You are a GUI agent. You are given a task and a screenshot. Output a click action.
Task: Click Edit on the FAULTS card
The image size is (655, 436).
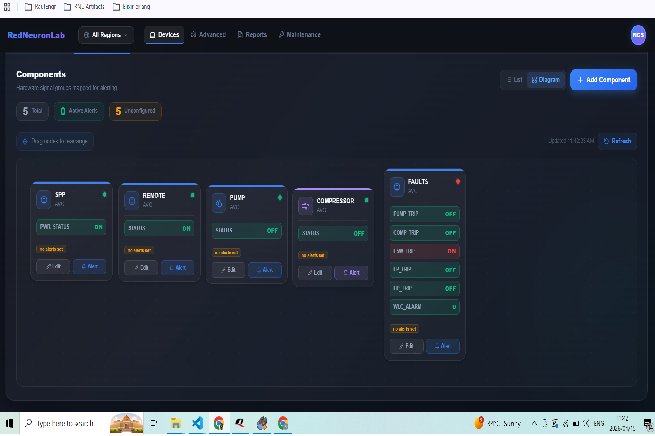tap(407, 346)
